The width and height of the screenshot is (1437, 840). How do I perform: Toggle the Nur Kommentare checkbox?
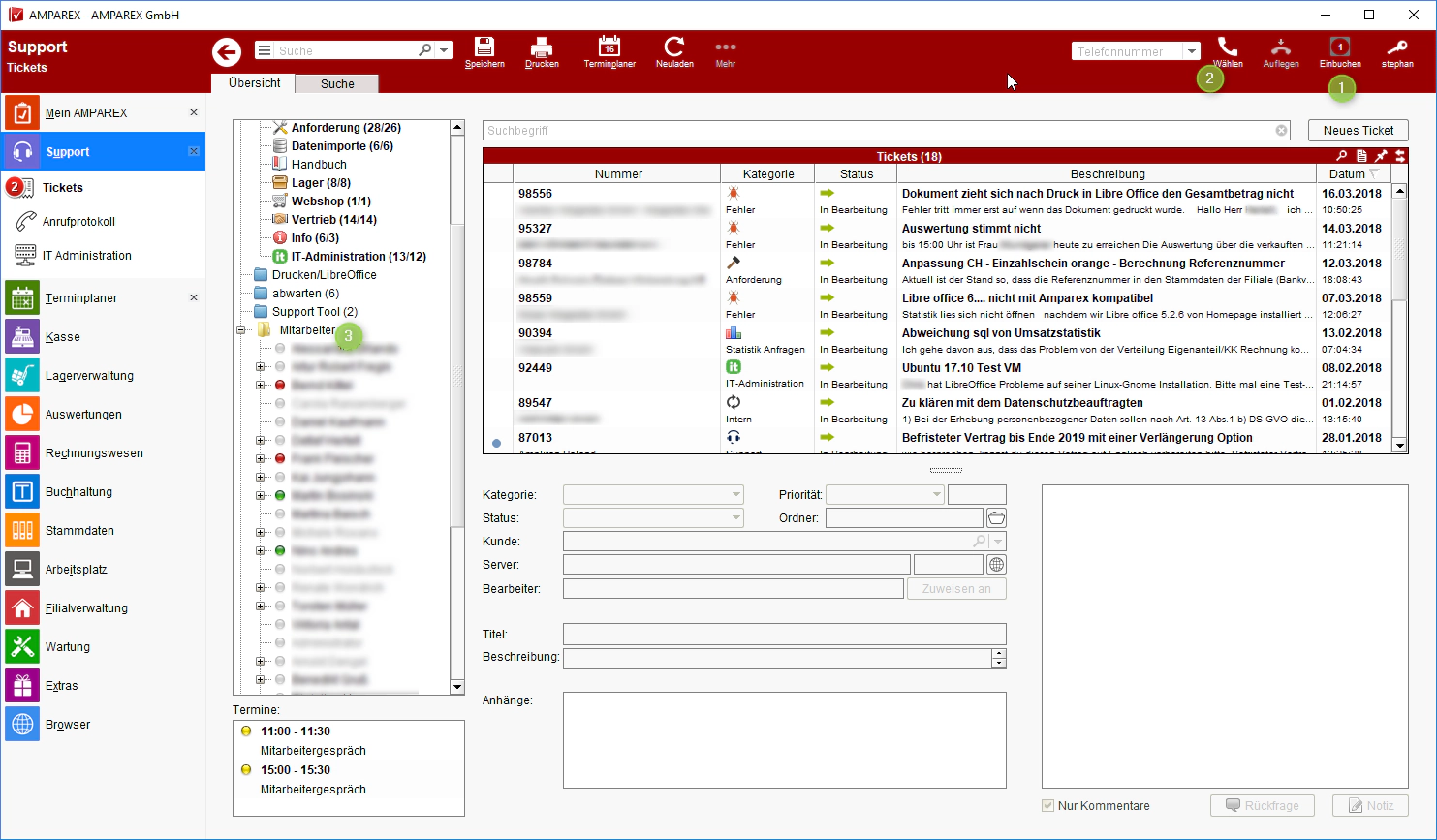1047,806
